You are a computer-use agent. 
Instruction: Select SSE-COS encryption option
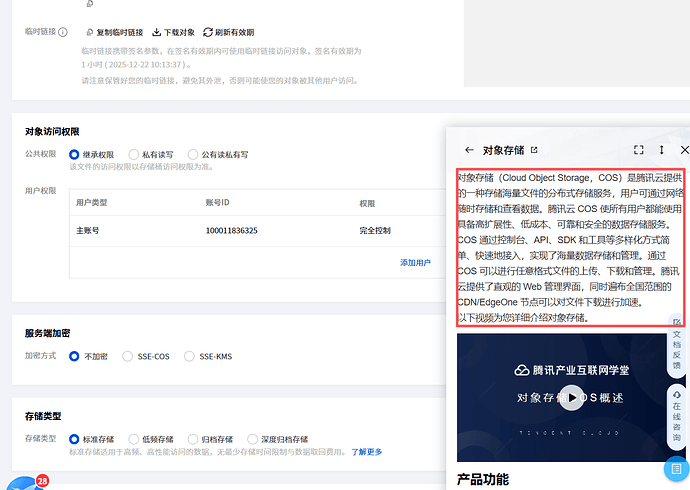pos(127,356)
